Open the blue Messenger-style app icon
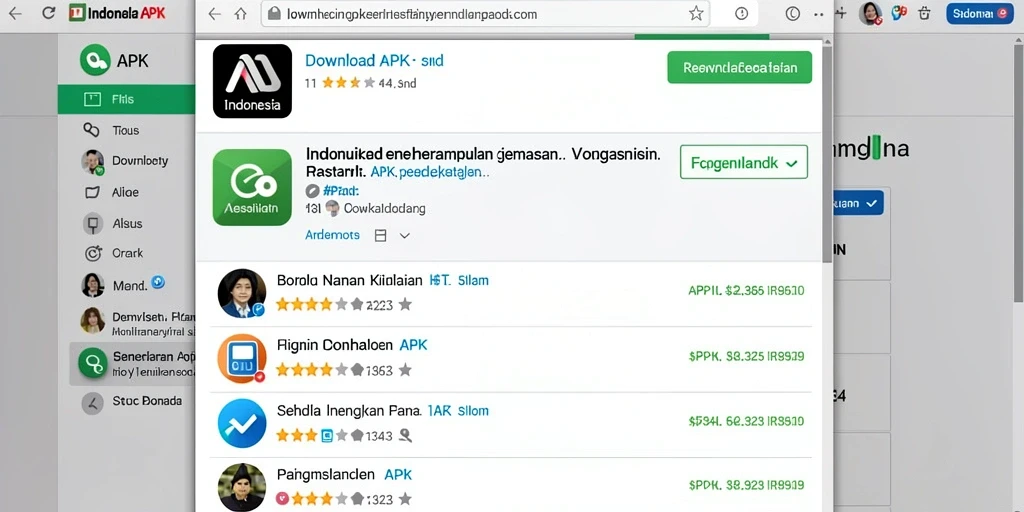Screen dimensions: 1024x512 (242, 423)
